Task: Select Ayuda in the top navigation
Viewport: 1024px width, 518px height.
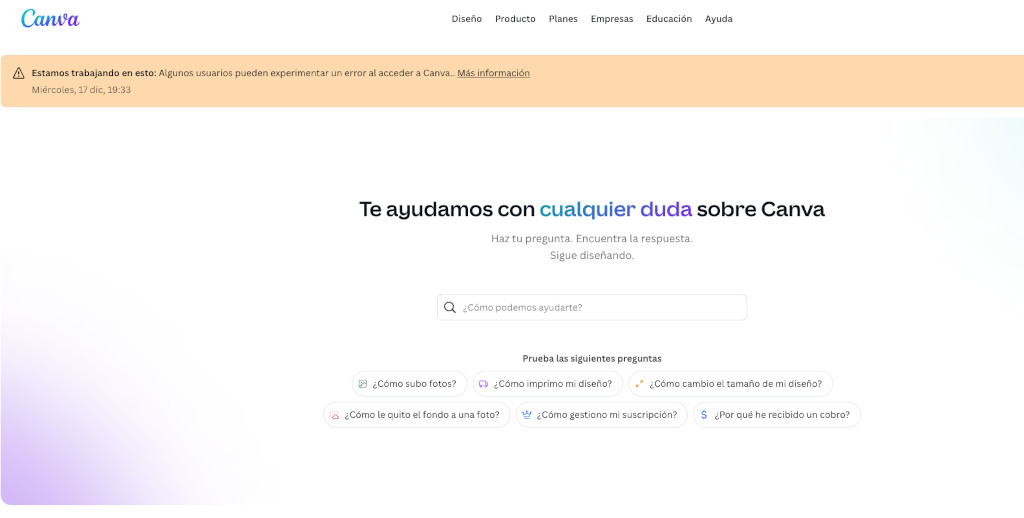Action: point(718,19)
